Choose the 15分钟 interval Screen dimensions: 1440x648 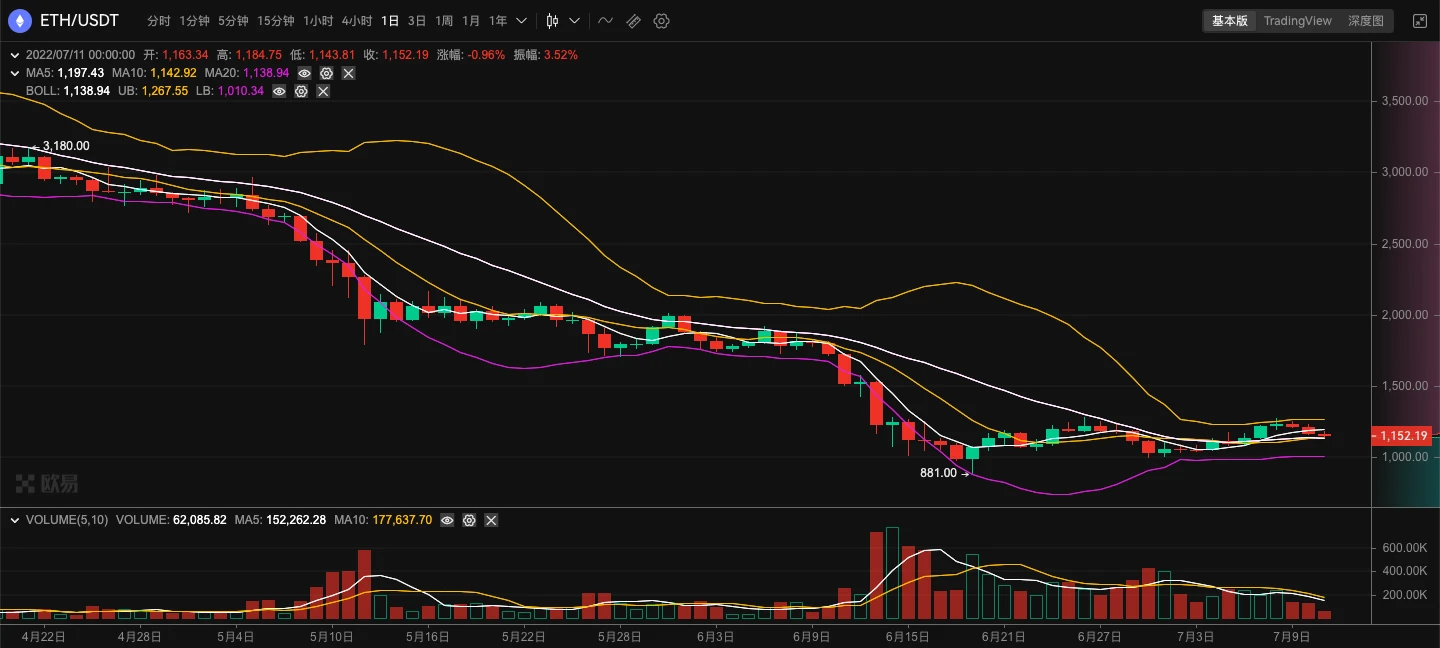point(276,21)
